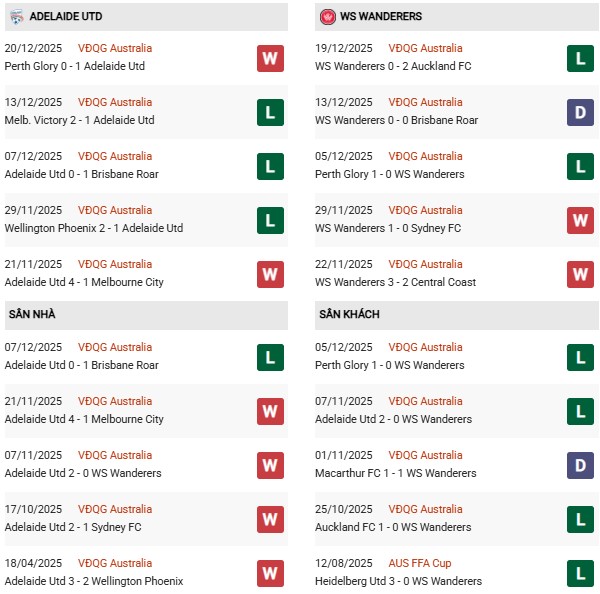Click W badge for Perth Glory 0-1 Adelaide

[x=270, y=58]
